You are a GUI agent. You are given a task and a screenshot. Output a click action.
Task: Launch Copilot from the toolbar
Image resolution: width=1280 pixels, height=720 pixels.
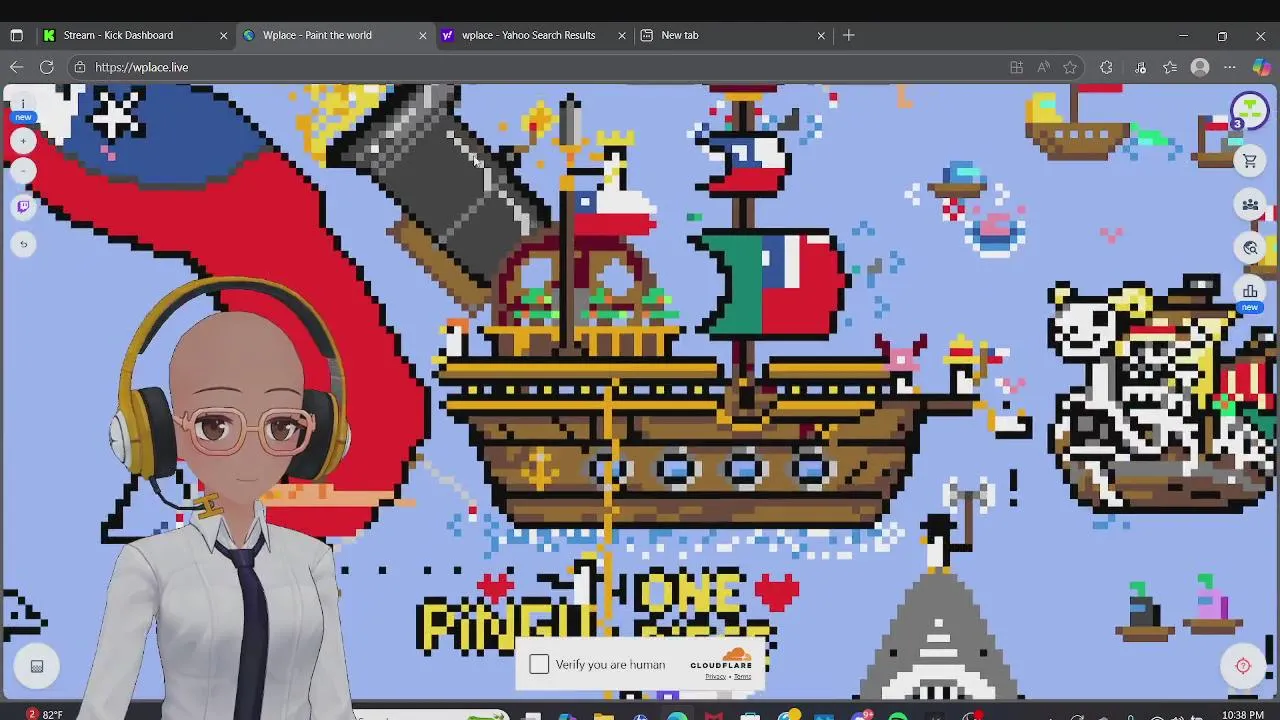click(x=1262, y=67)
